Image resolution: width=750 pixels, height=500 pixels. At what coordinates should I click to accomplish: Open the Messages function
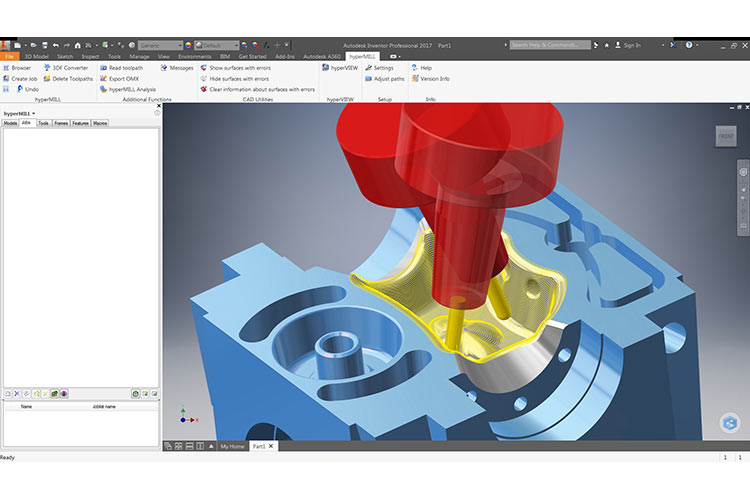(x=177, y=68)
